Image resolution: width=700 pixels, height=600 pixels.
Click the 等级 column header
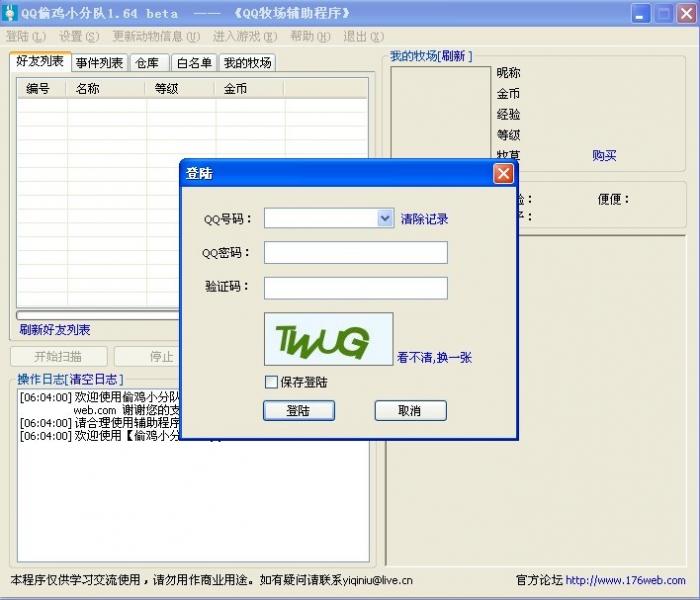point(180,88)
